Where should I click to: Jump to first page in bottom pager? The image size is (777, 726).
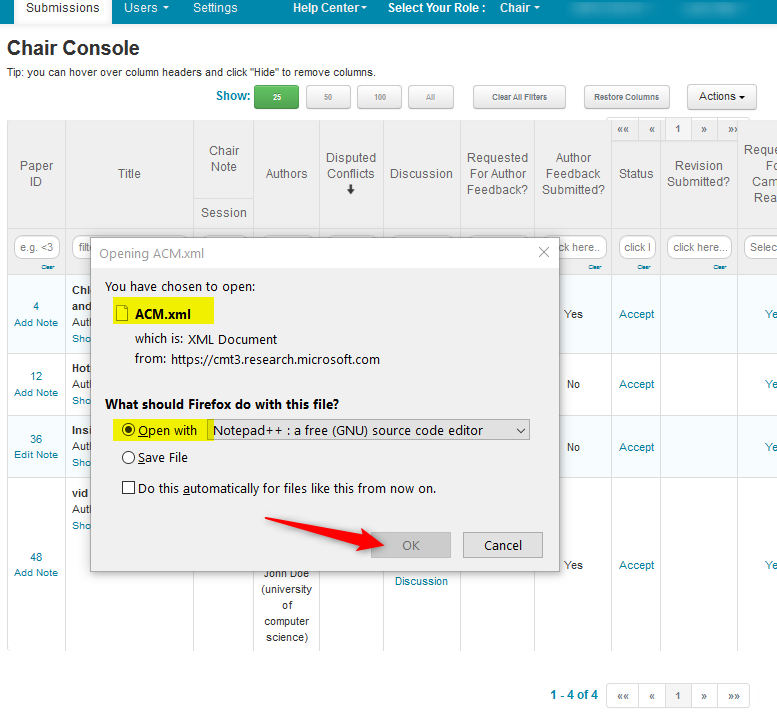pos(622,695)
